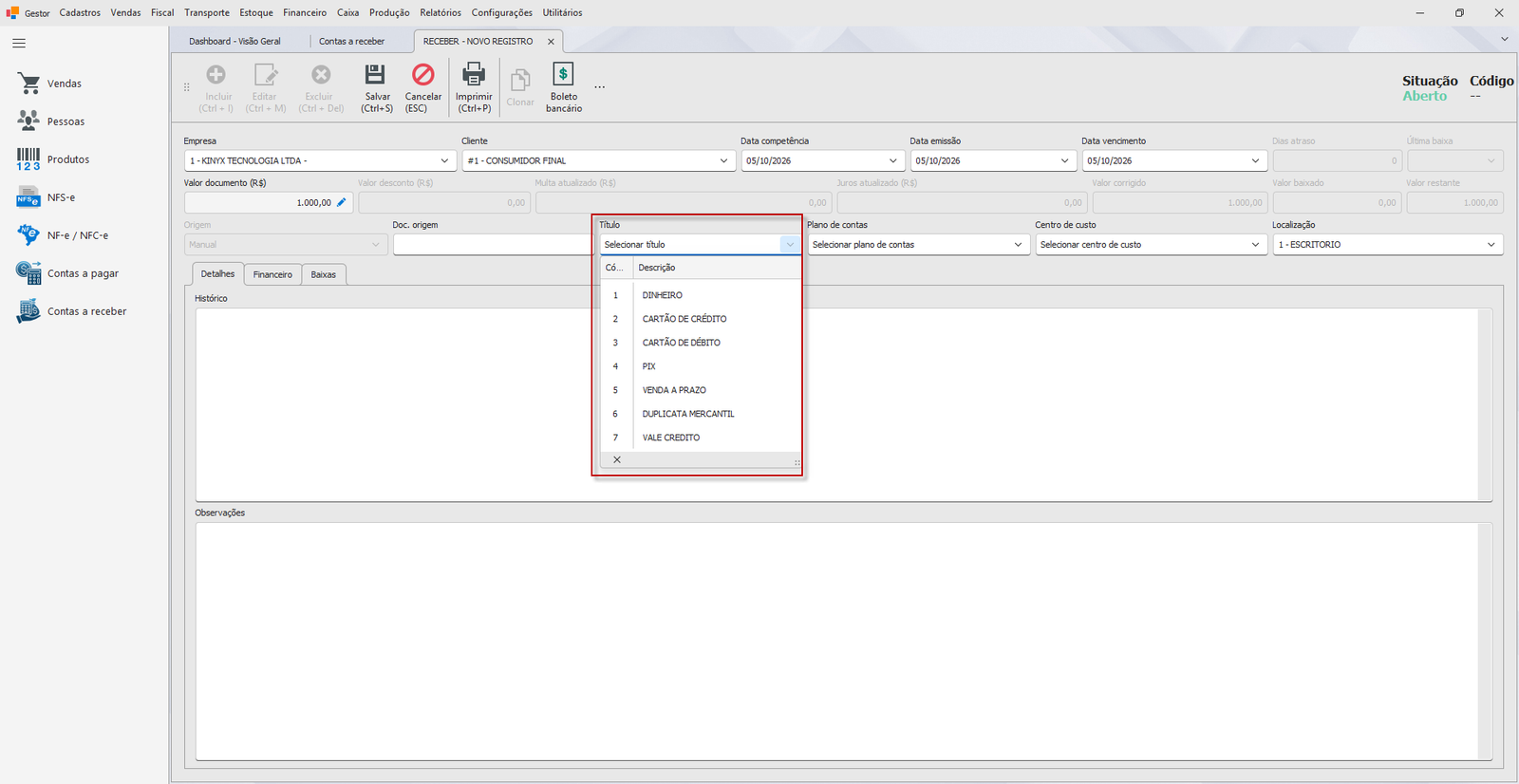Close the RECEBER - NOVO REGISTRO tab
1519x784 pixels.
551,42
